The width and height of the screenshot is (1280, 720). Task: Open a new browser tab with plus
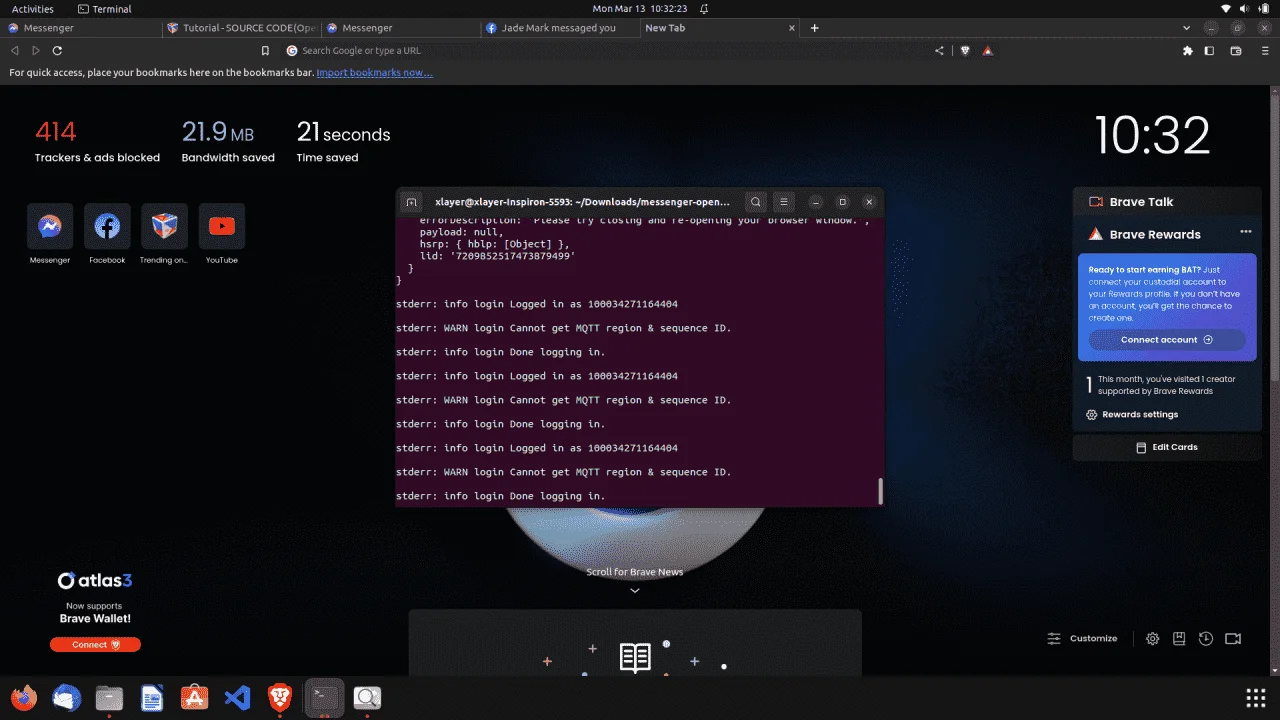tap(814, 28)
